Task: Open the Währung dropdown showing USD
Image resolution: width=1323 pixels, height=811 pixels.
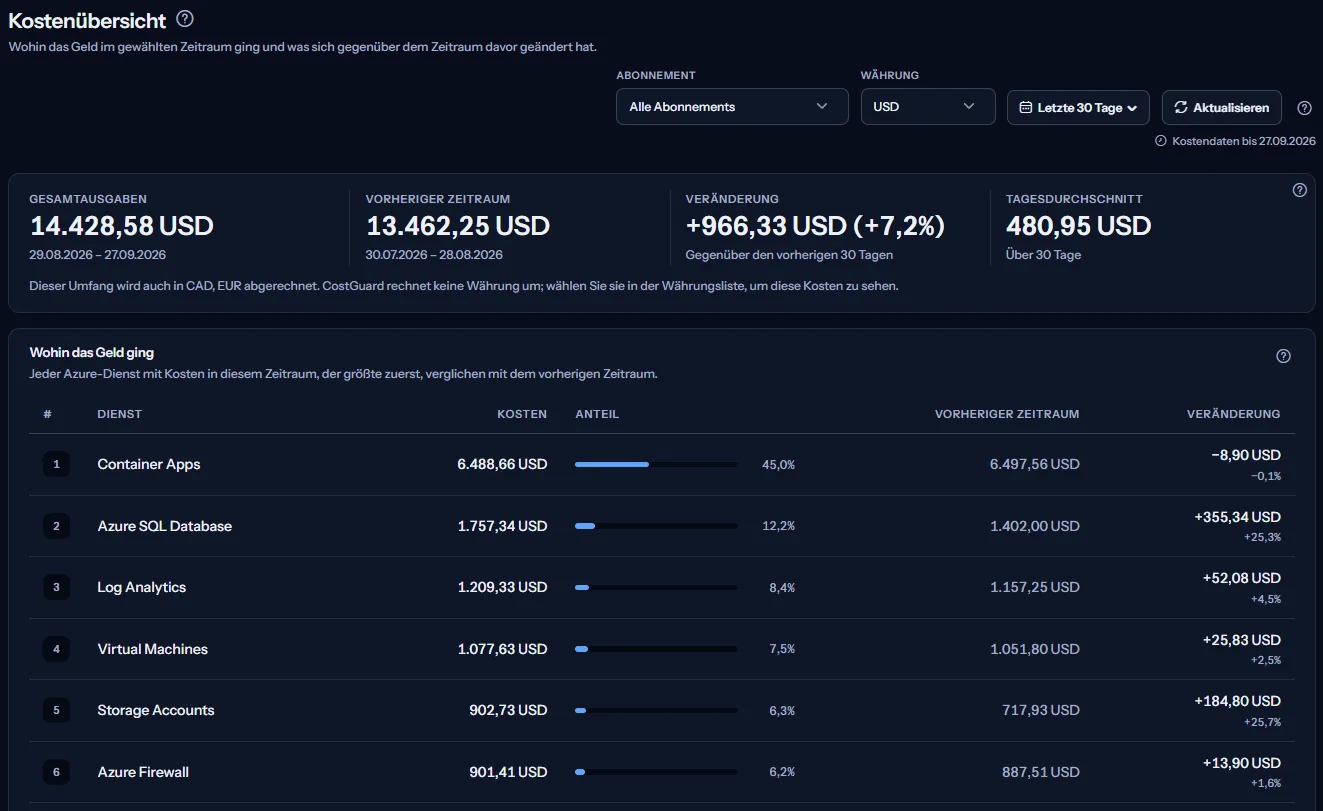Action: point(928,107)
